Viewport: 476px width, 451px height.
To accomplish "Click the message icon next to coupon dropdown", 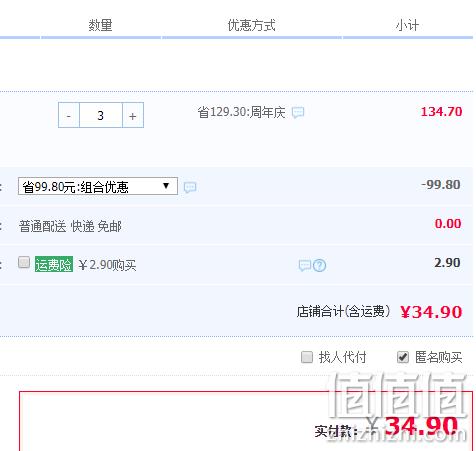I will click(190, 187).
